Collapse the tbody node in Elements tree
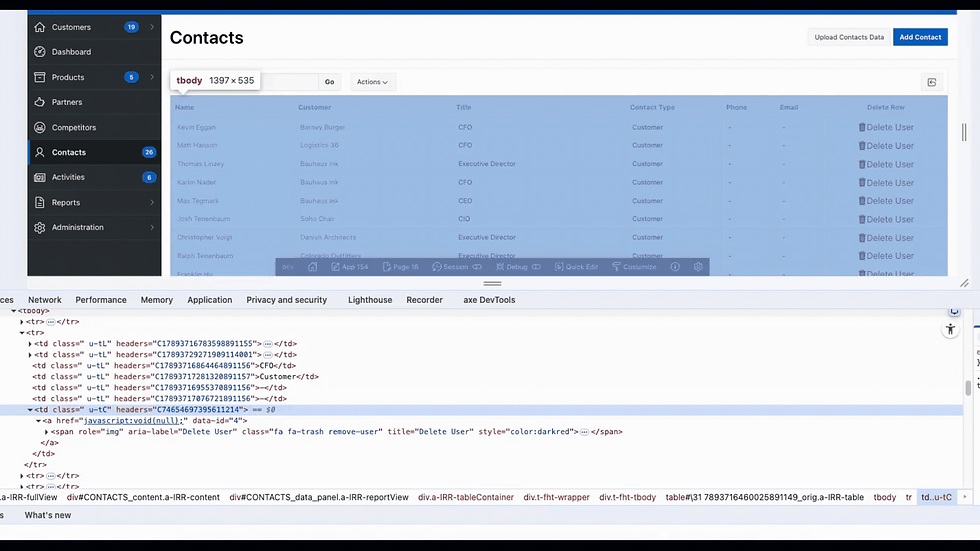980x551 pixels. coord(14,310)
